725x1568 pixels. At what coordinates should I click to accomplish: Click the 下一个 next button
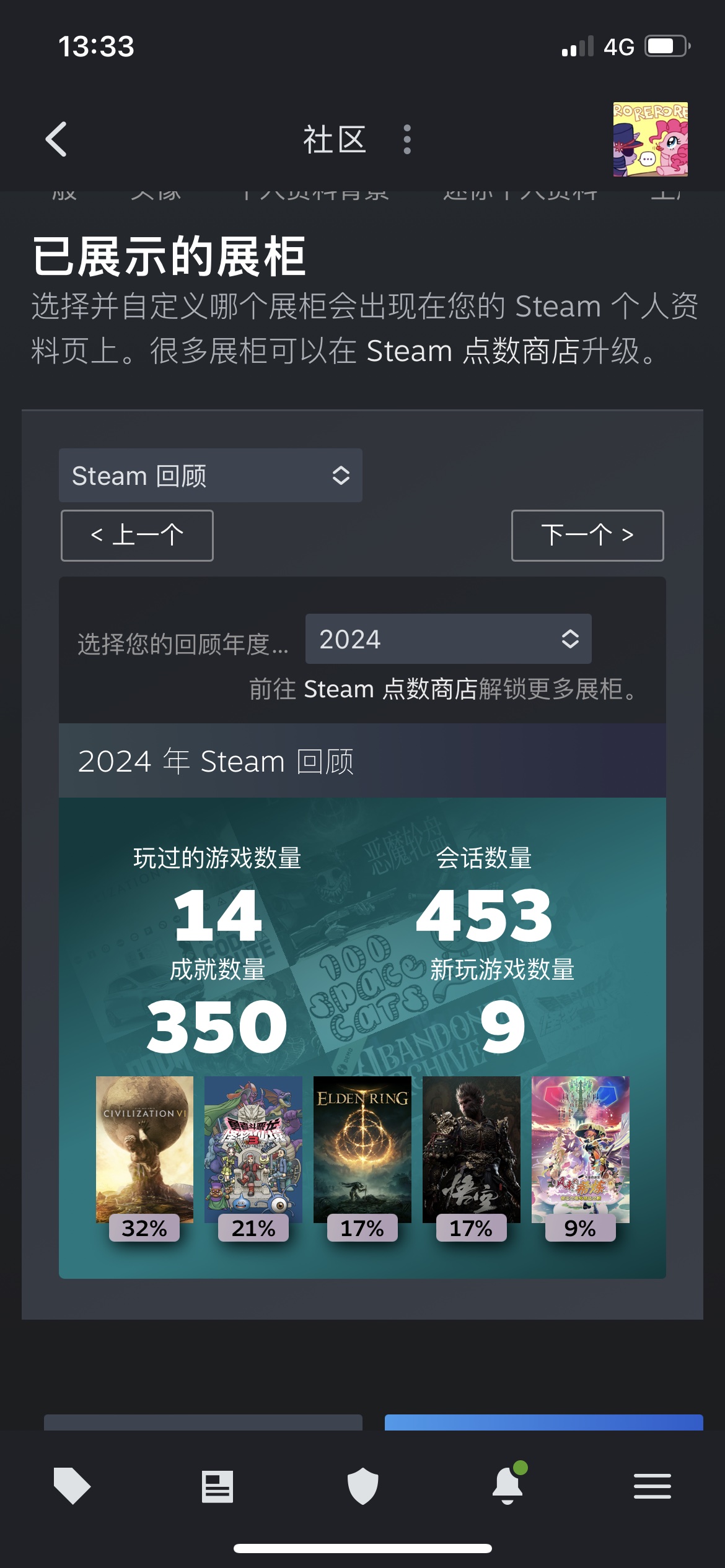point(587,536)
